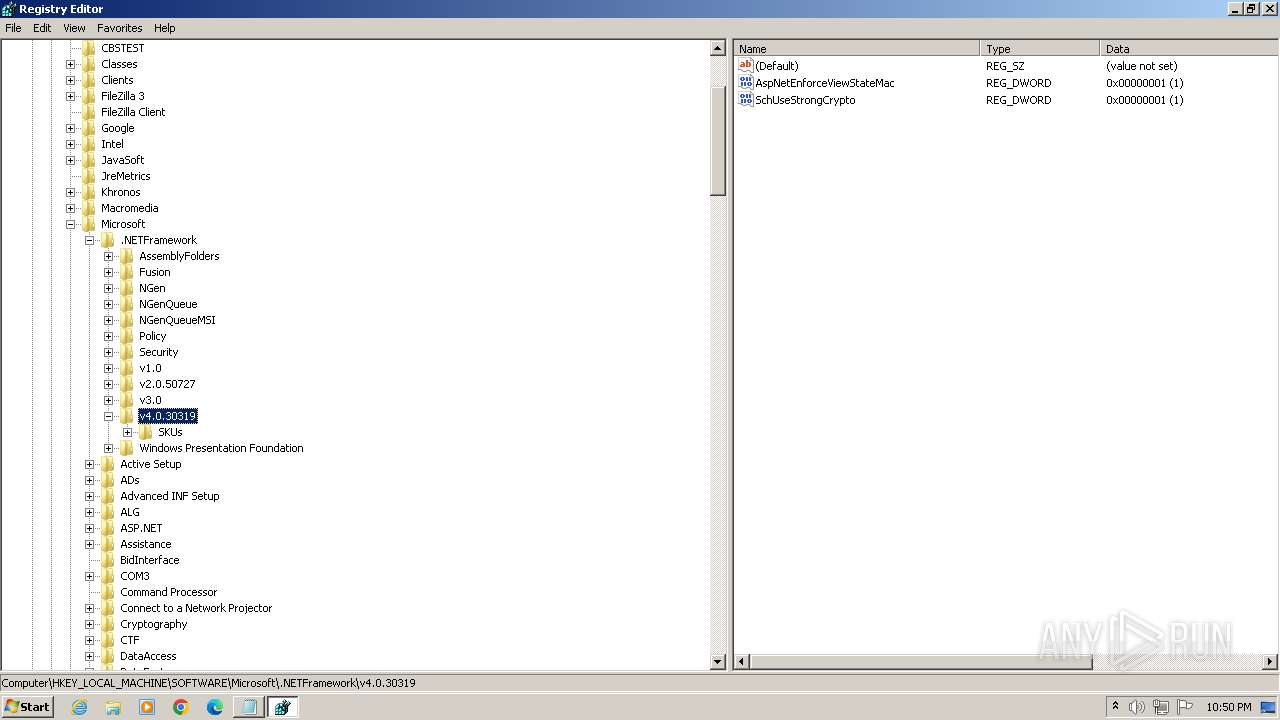This screenshot has width=1280, height=720.
Task: Select the NGenQueue key
Action: [x=168, y=304]
